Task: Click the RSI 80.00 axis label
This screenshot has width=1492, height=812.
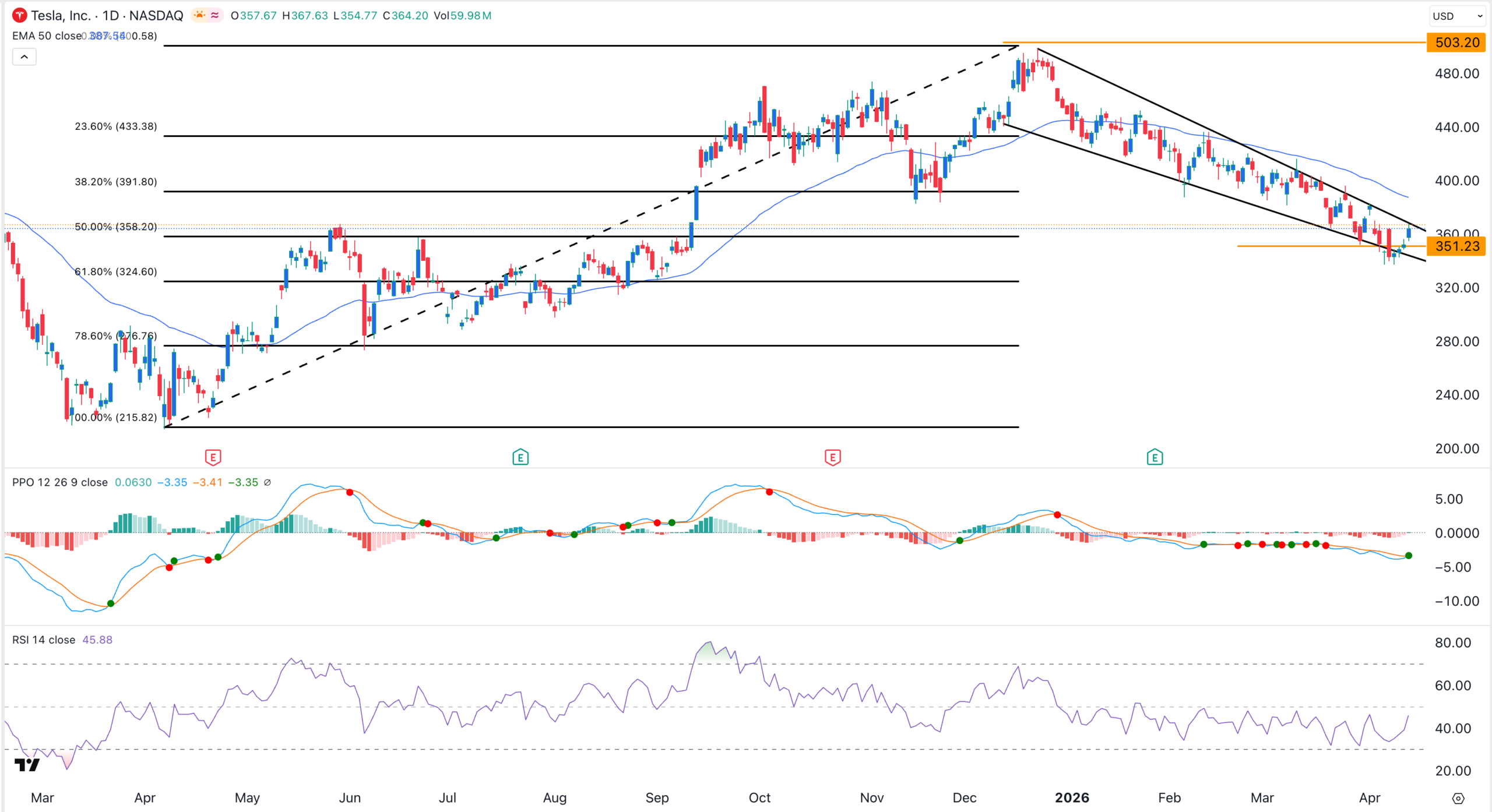Action: tap(1453, 642)
